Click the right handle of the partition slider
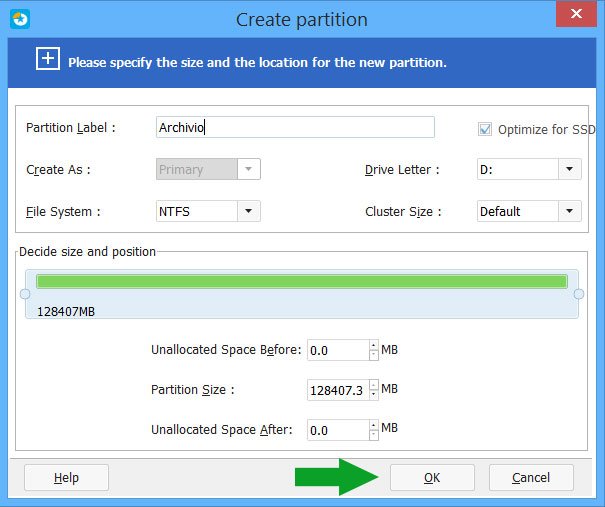Viewport: 605px width, 507px height. click(x=579, y=294)
